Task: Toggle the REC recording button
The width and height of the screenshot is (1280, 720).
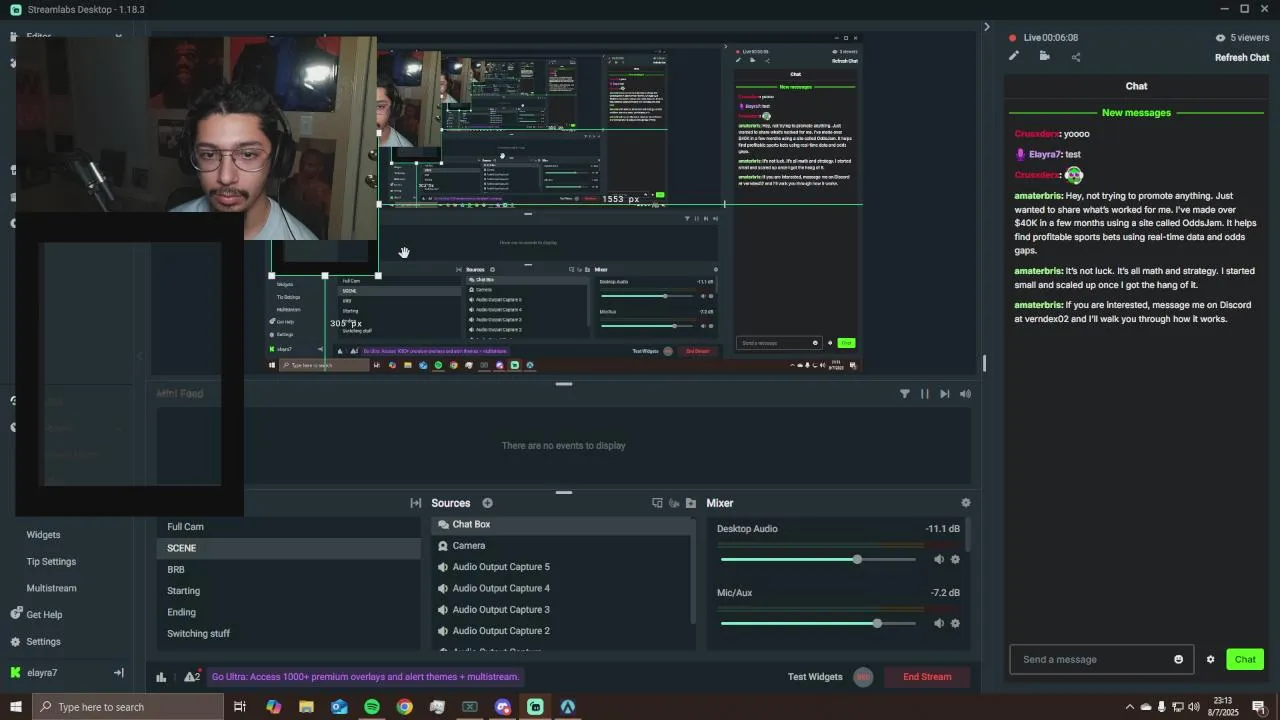Action: 863,677
